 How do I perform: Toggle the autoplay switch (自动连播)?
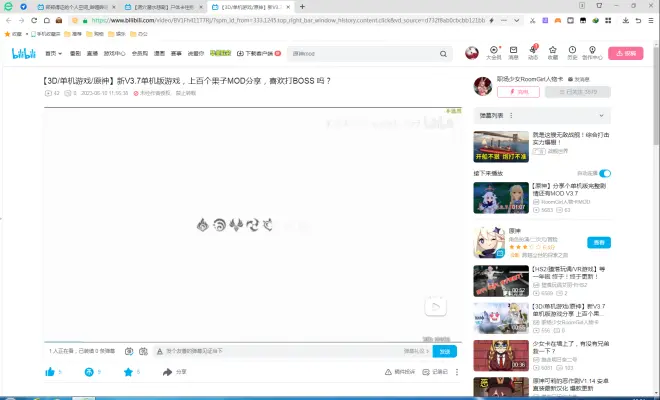coord(605,173)
